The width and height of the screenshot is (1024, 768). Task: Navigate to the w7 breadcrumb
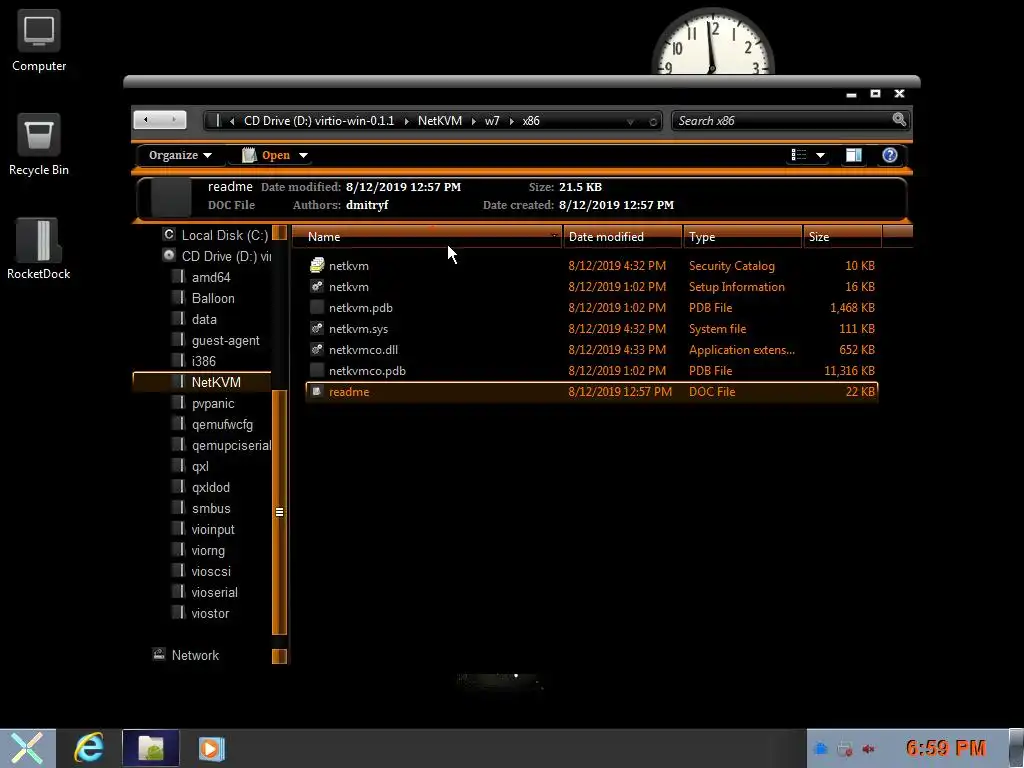pos(492,121)
